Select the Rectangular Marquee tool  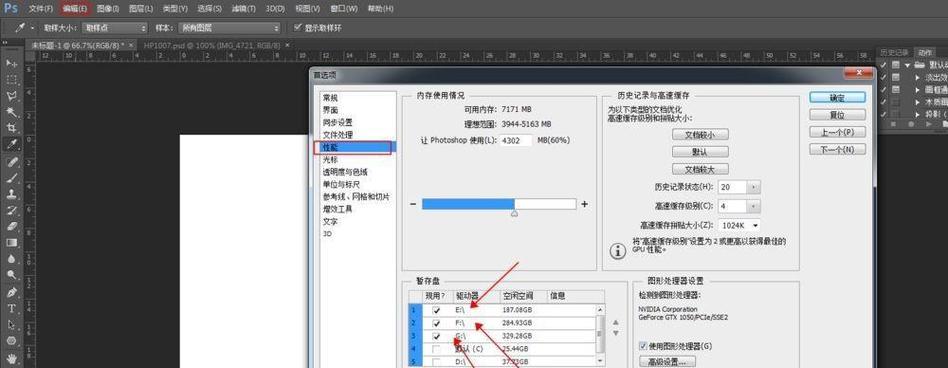(x=11, y=80)
